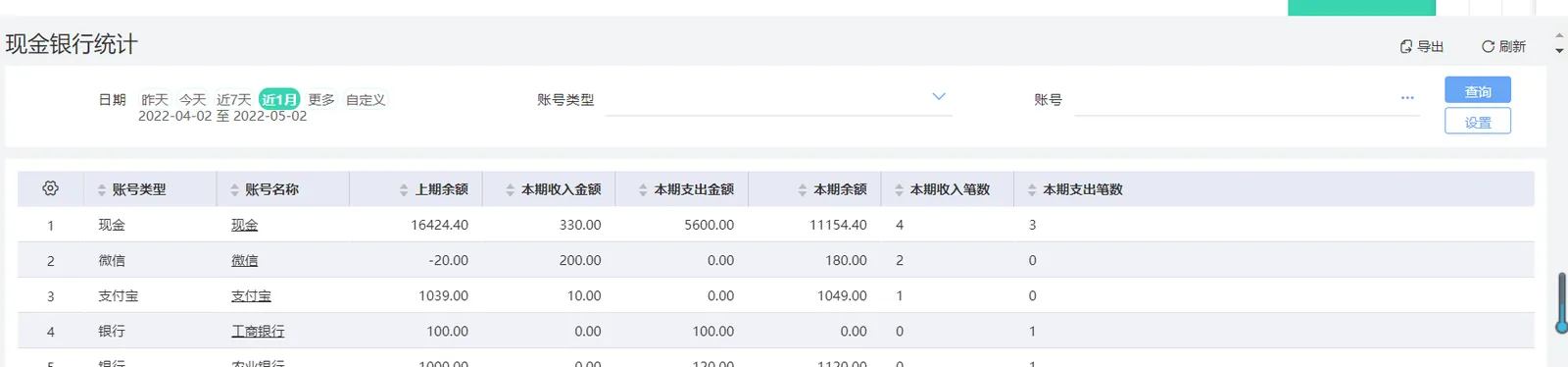The width and height of the screenshot is (1568, 367).
Task: Click the 11154.40 balance cell
Action: (838, 225)
